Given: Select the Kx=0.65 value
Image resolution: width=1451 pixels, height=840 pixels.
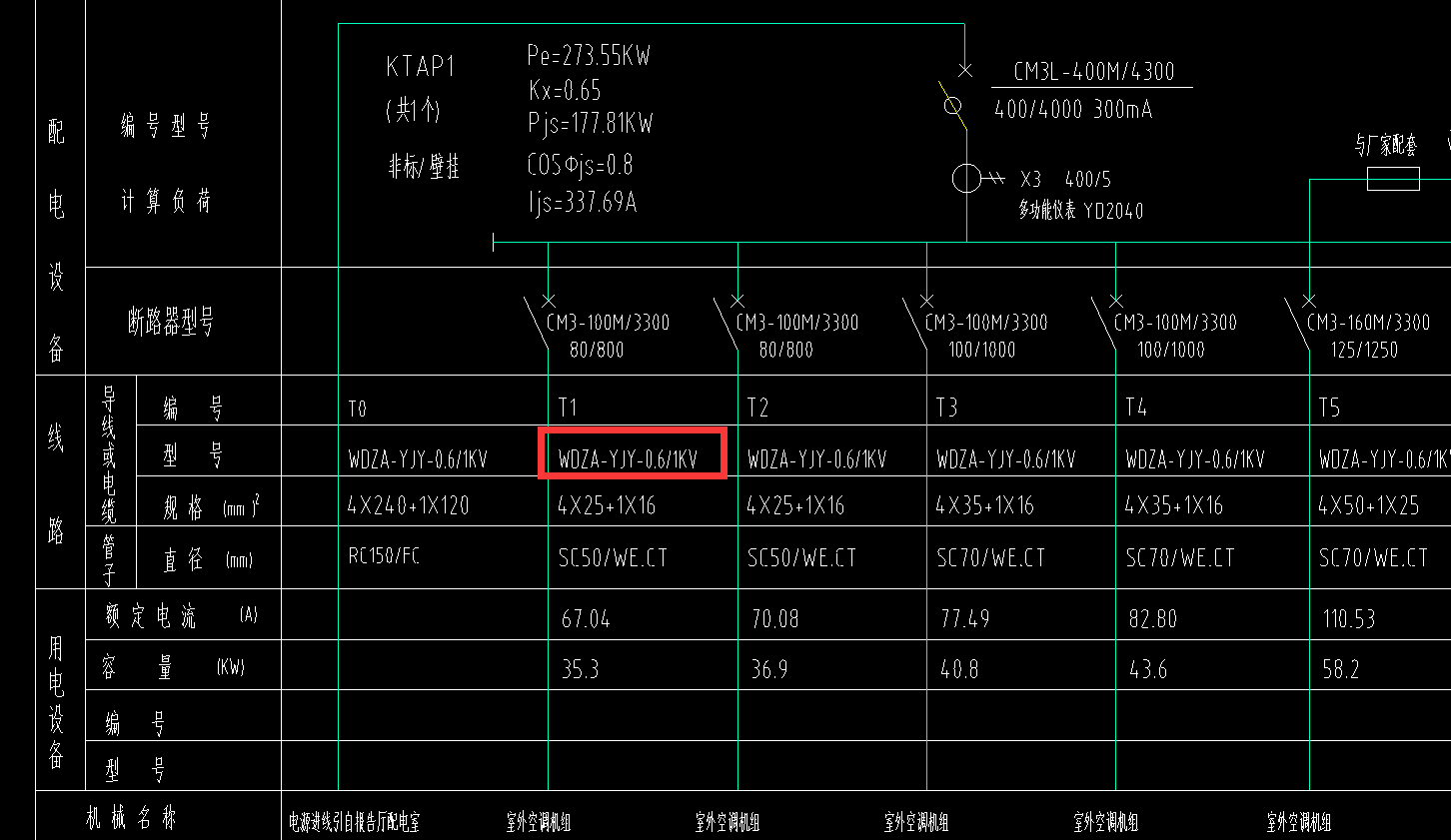Looking at the screenshot, I should 565,91.
